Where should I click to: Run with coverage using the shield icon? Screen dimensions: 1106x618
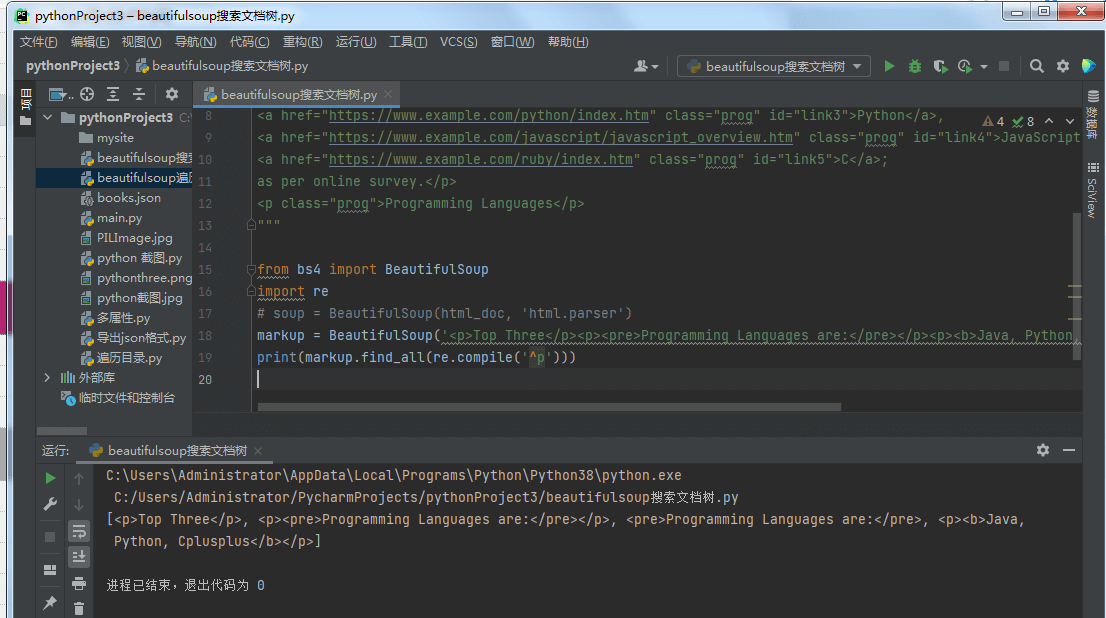pyautogui.click(x=940, y=66)
